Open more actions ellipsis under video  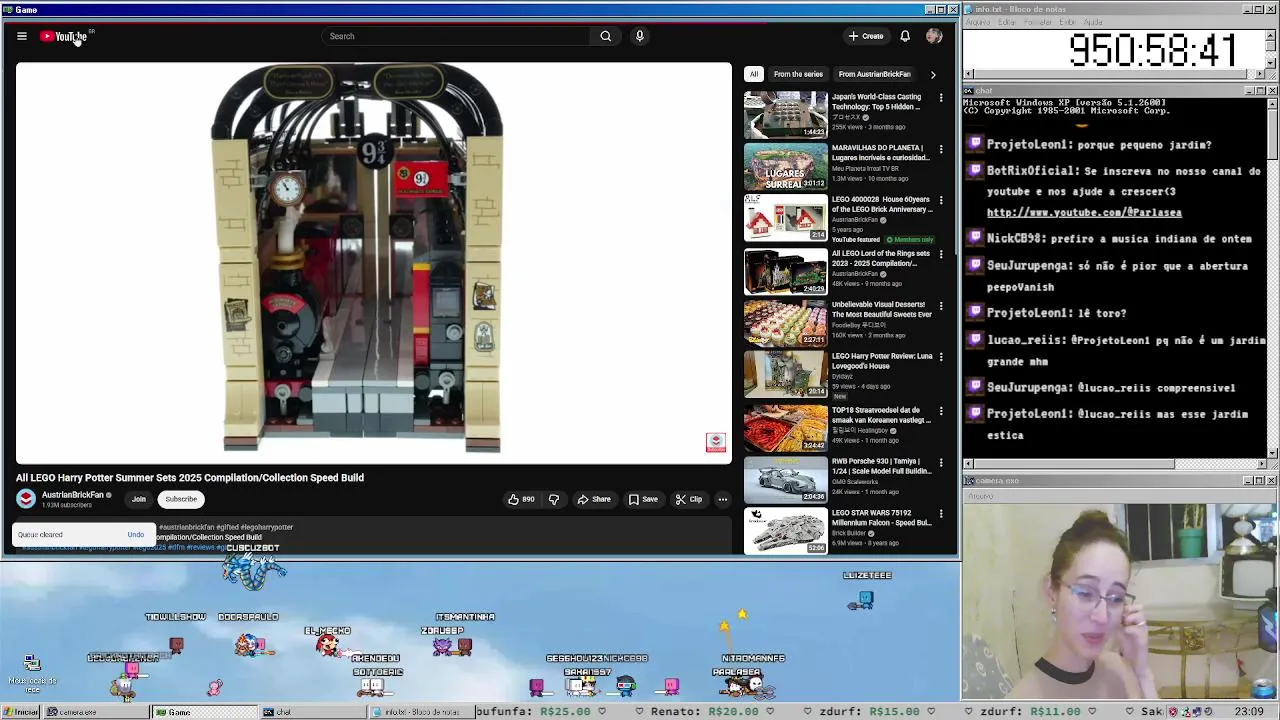tap(722, 499)
